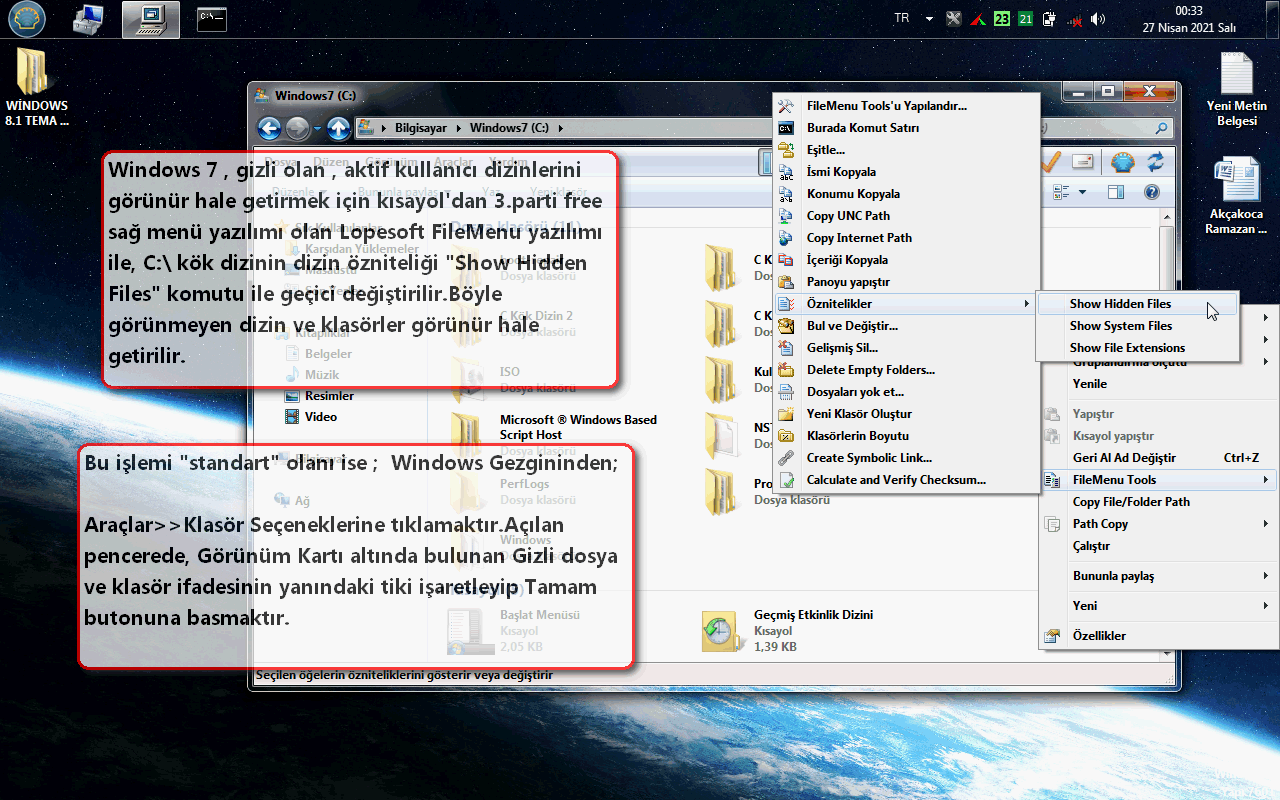
Task: Click the taskbar icon next to Start orb
Action: point(88,19)
